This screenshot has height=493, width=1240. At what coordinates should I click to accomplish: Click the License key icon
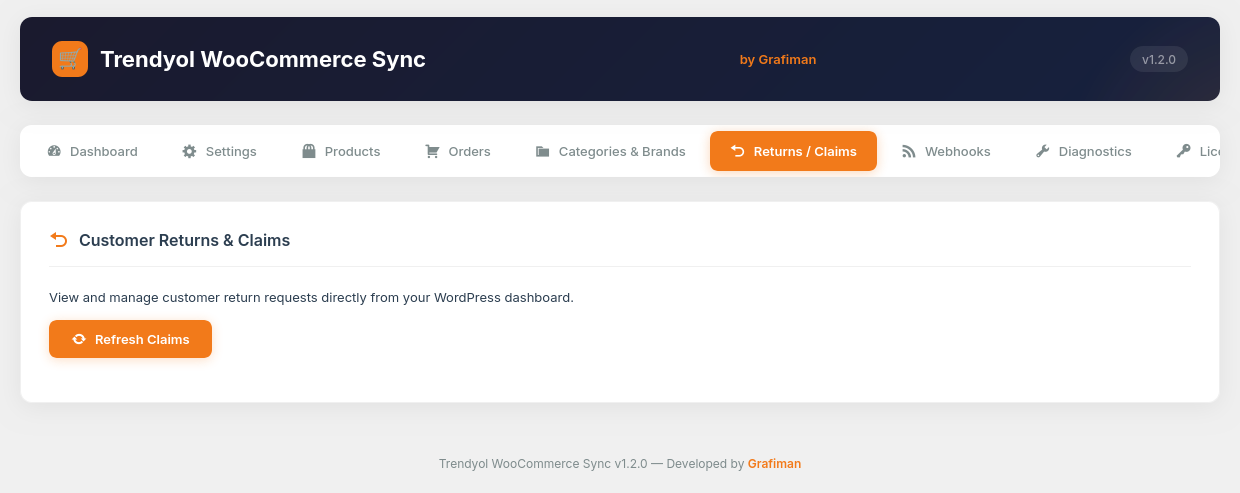1184,151
